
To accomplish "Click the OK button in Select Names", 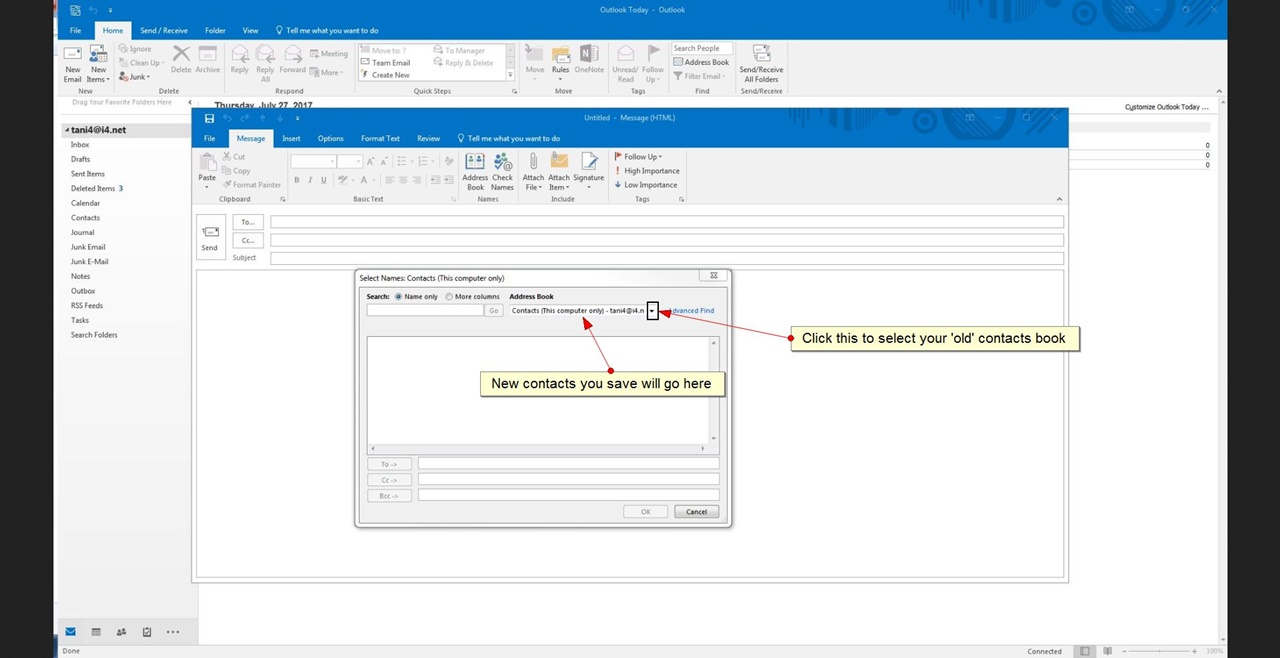I will 646,512.
